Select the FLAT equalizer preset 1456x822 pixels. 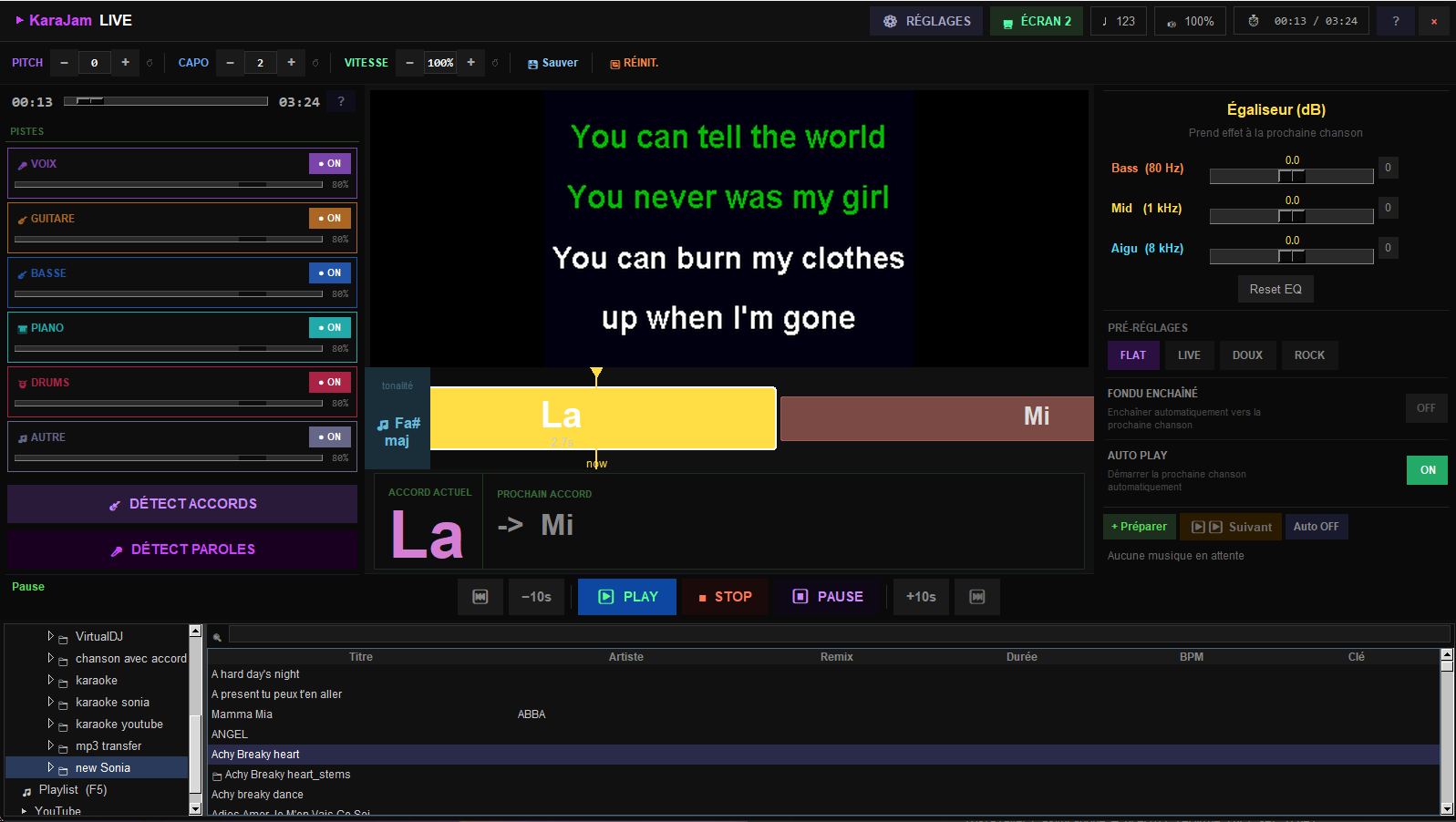1133,355
